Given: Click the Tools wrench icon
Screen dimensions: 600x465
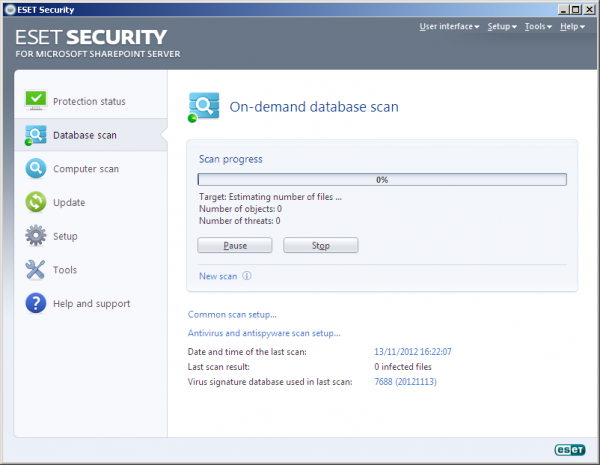Looking at the screenshot, I should pyautogui.click(x=36, y=270).
